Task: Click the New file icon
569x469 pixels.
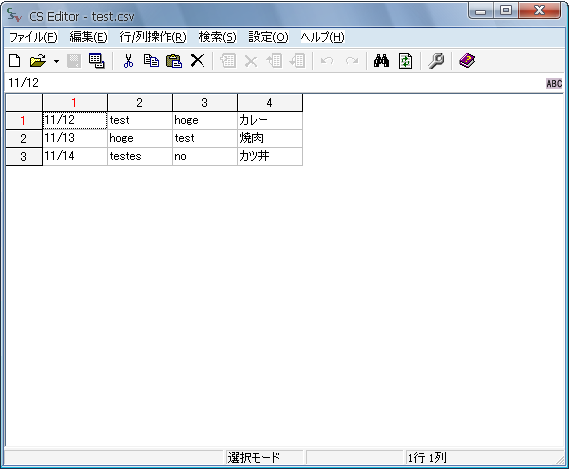Action: click(x=15, y=61)
